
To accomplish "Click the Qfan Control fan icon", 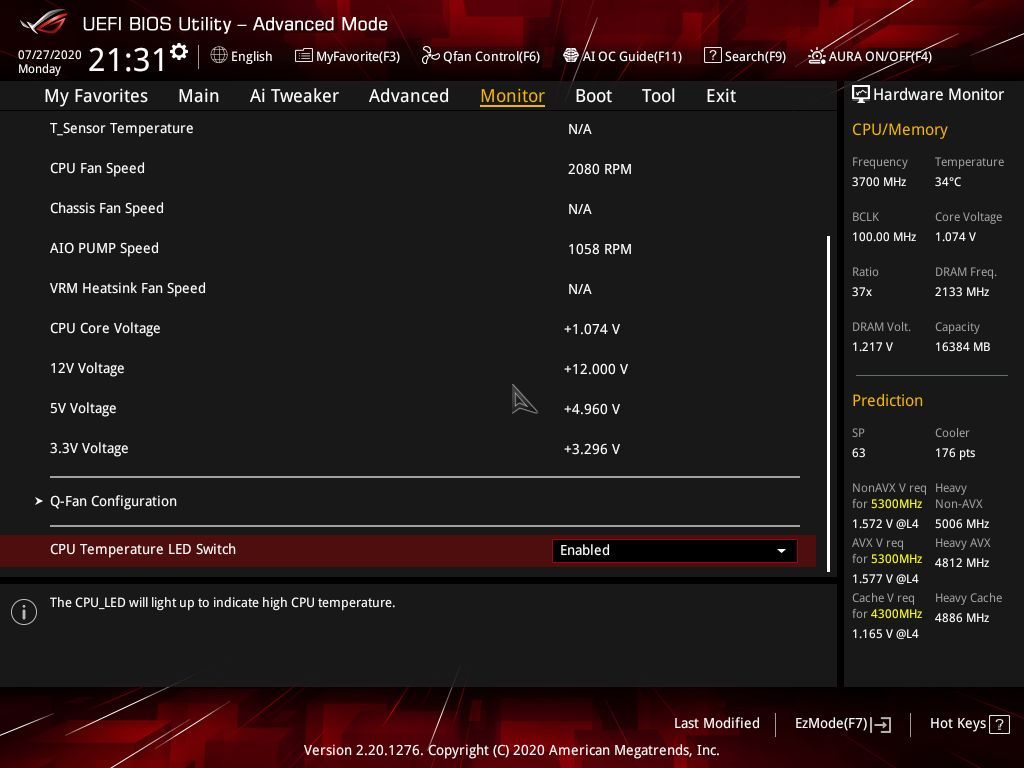I will tap(430, 56).
